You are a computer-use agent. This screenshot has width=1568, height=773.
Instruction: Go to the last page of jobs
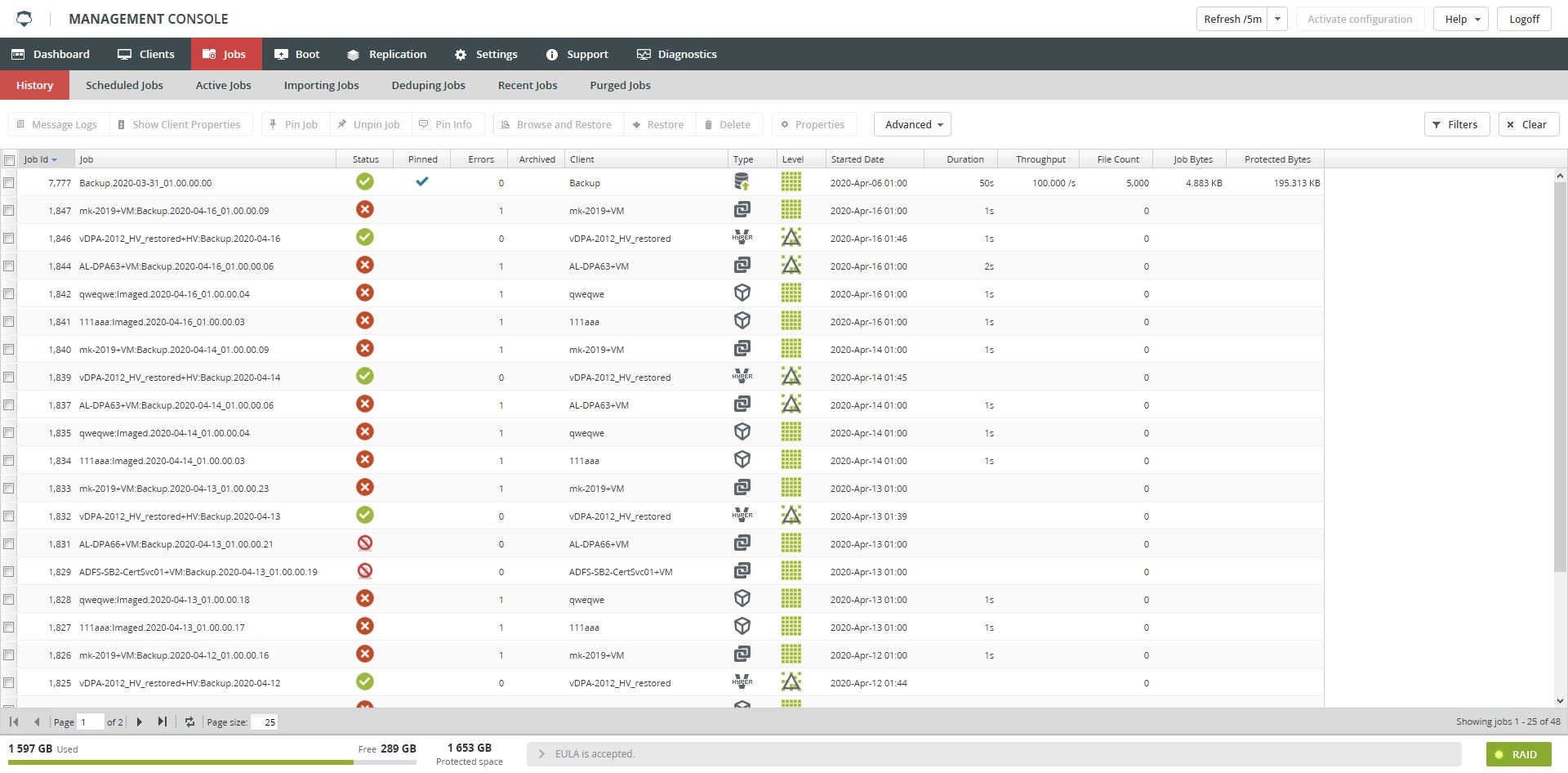(x=163, y=722)
